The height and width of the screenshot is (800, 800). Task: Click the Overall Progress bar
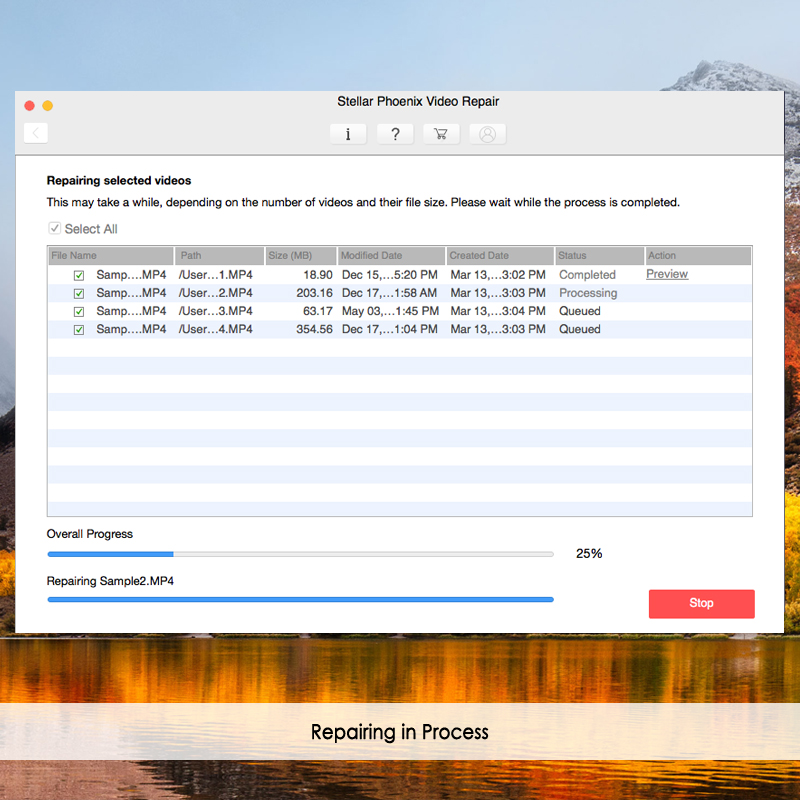pos(301,554)
